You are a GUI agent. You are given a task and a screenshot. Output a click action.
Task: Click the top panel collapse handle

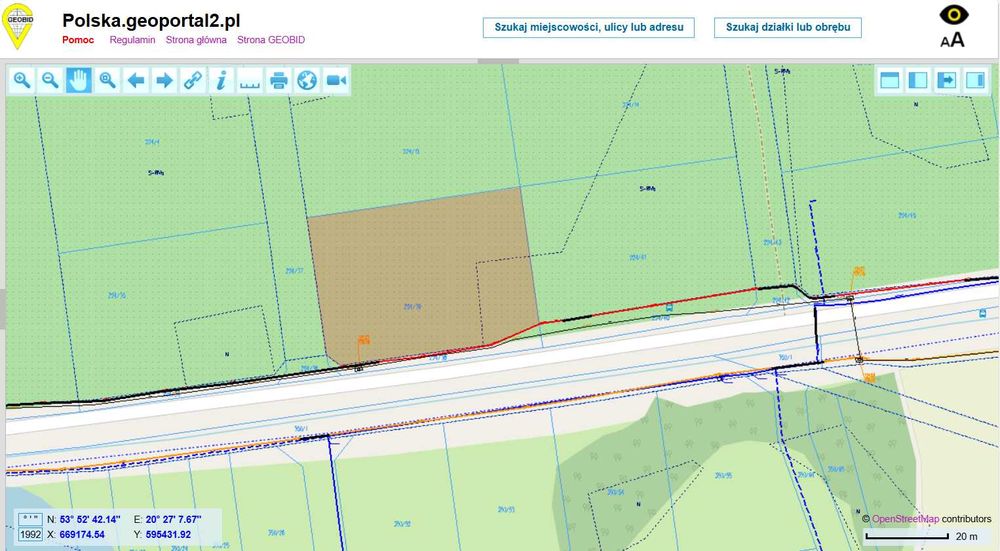pos(498,61)
